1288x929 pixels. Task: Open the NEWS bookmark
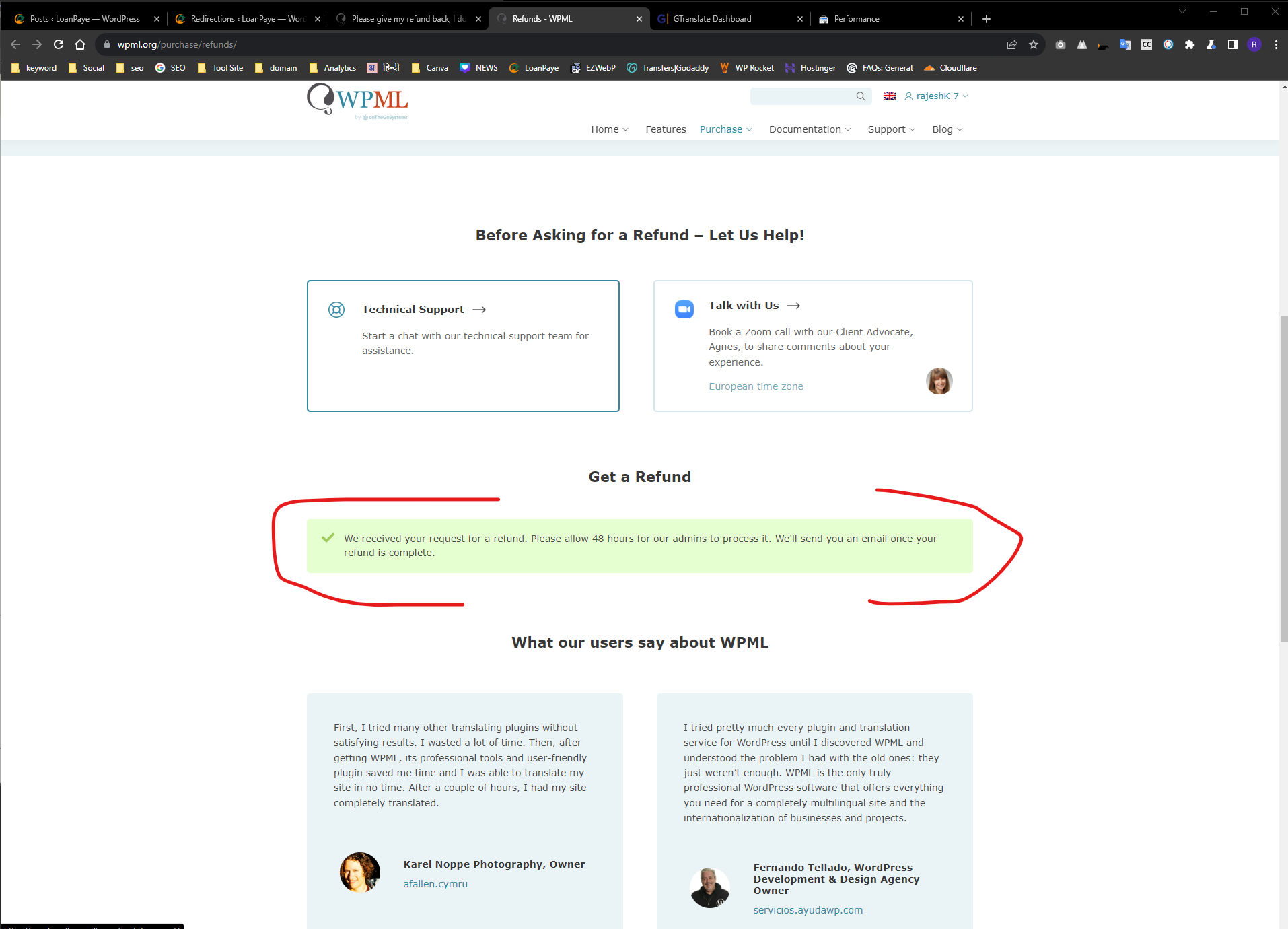click(x=479, y=68)
